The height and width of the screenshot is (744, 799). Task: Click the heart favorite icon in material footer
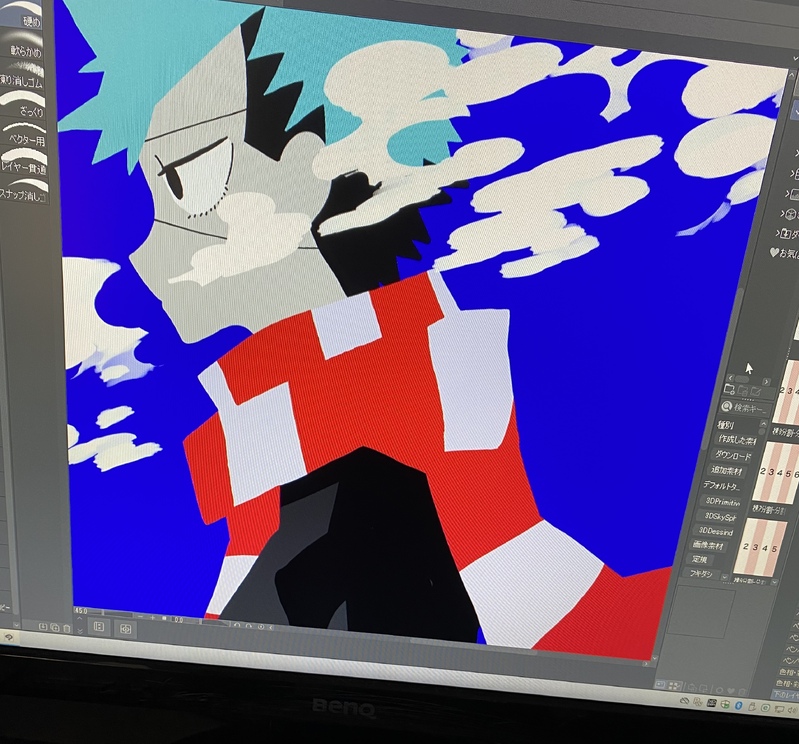pyautogui.click(x=731, y=690)
